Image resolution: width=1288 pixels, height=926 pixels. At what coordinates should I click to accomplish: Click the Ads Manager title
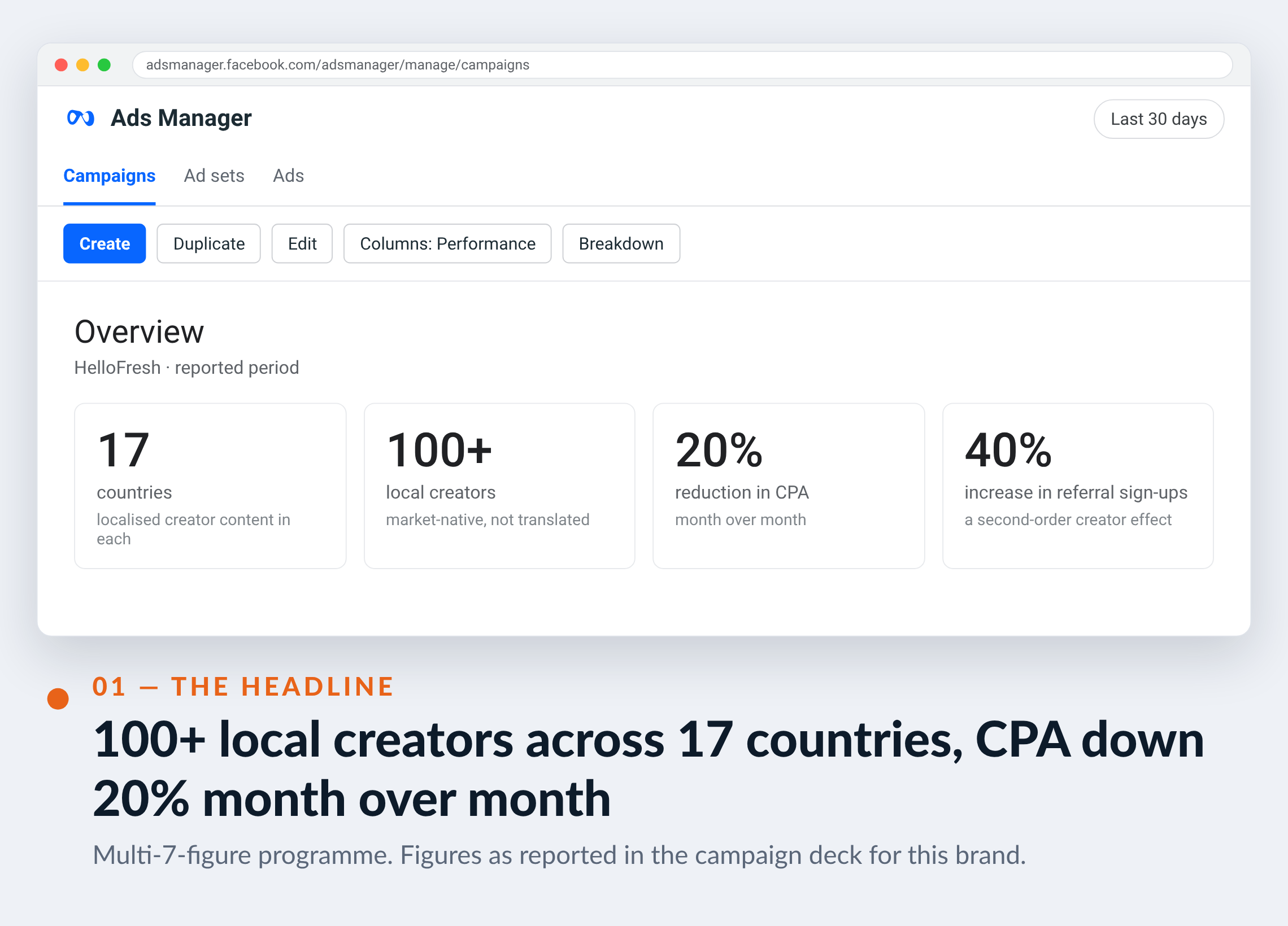point(181,118)
